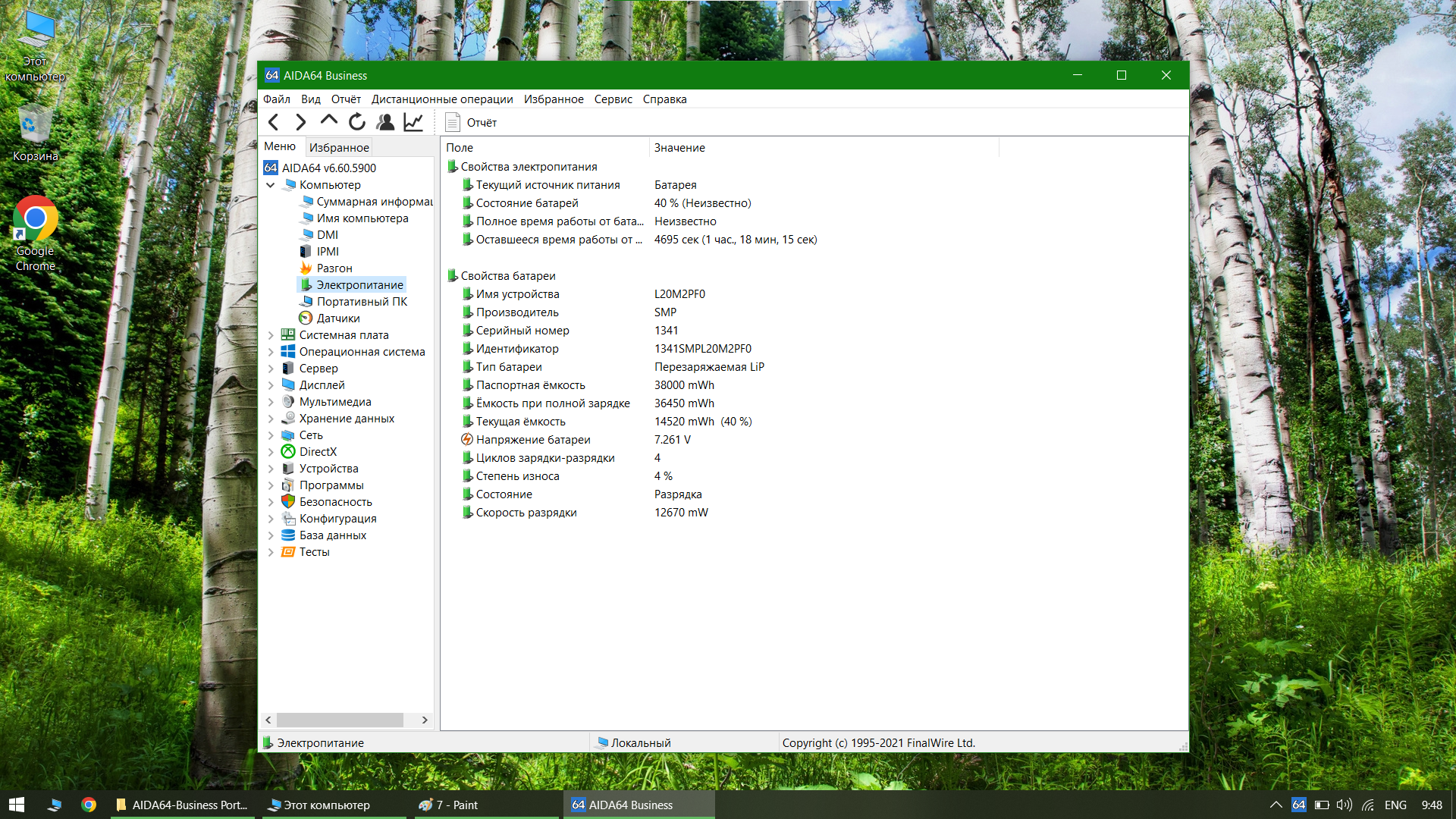Open the Дистанционные операции menu
The width and height of the screenshot is (1456, 819).
[441, 99]
